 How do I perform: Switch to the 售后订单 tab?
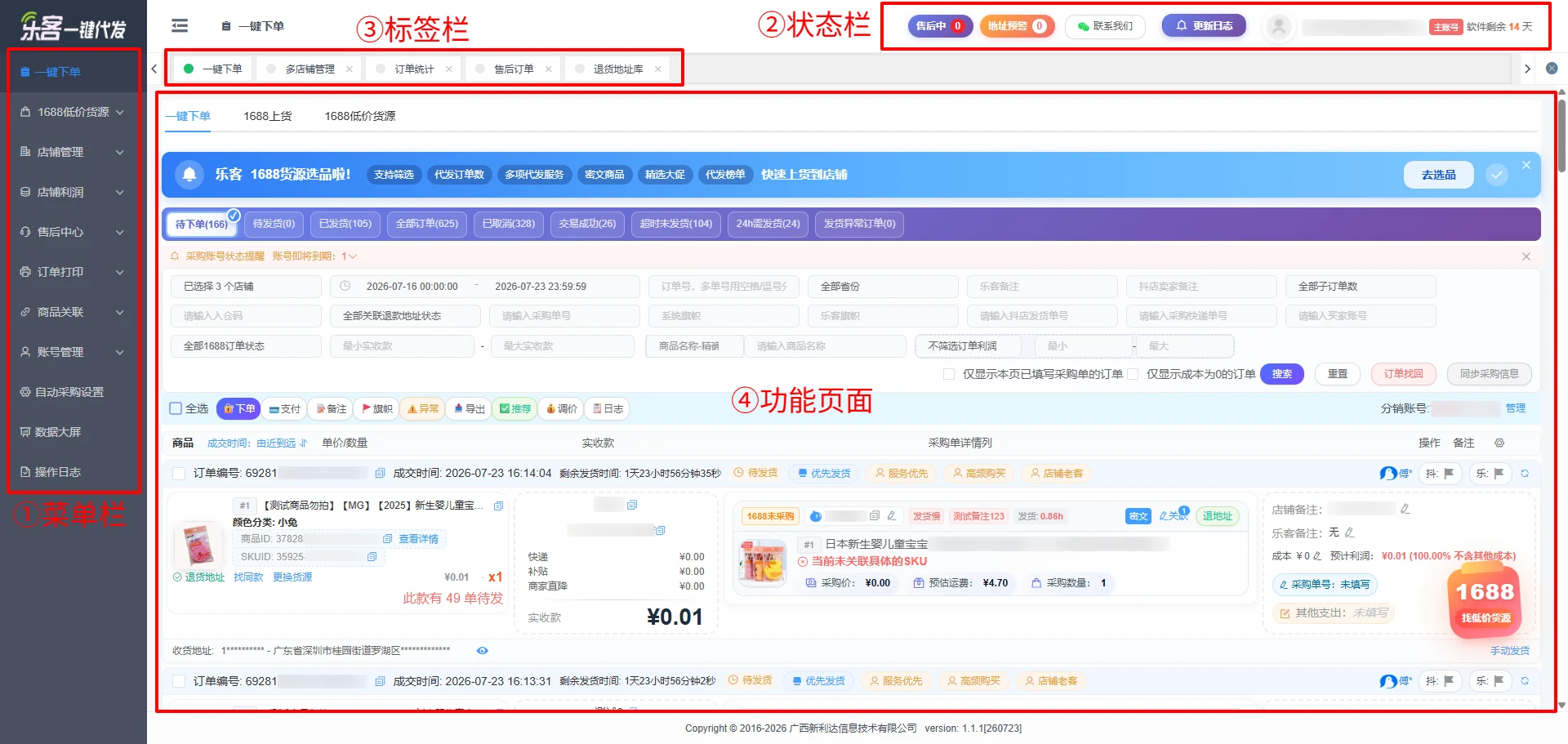click(x=514, y=69)
